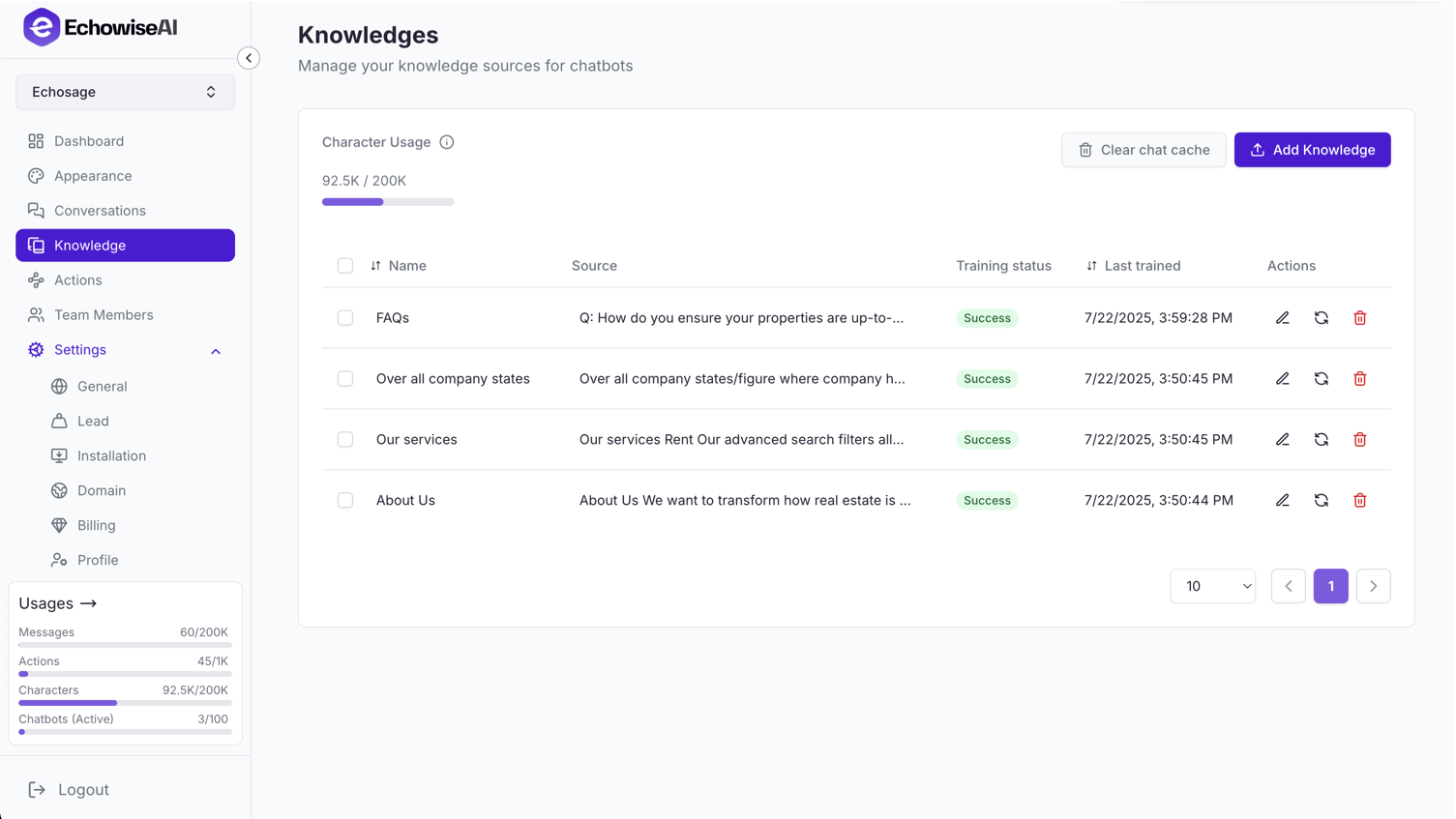1456x819 pixels.
Task: Tick the checkbox next to FAQs row
Action: (x=345, y=317)
